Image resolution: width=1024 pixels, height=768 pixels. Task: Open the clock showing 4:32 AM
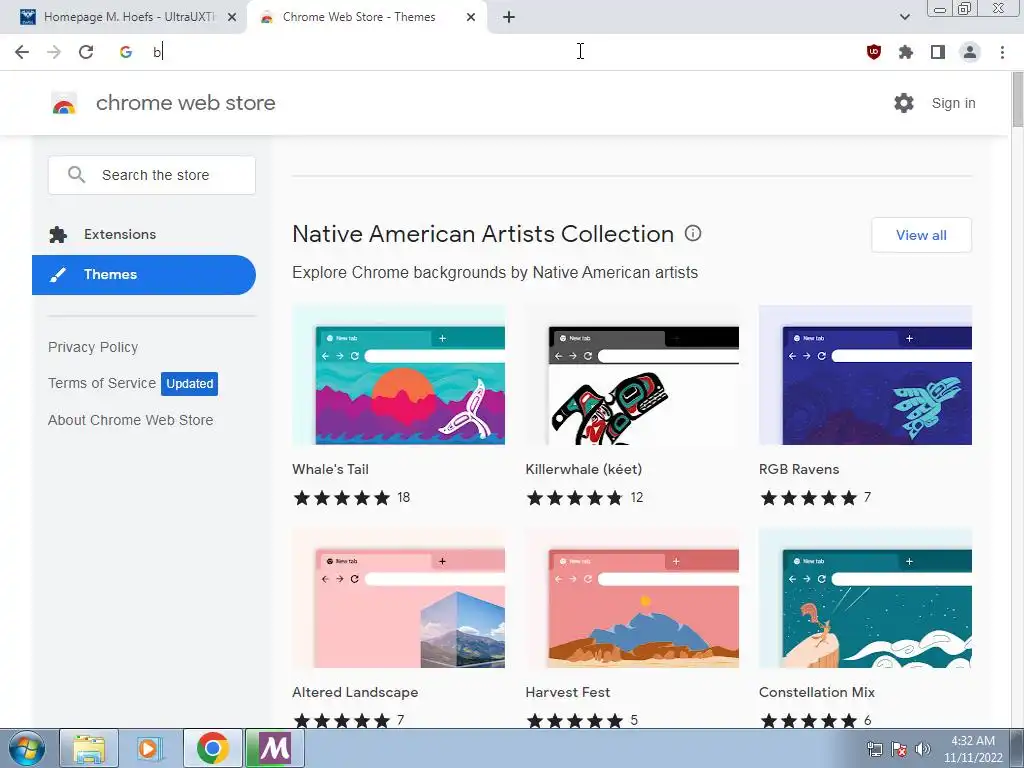click(x=973, y=749)
